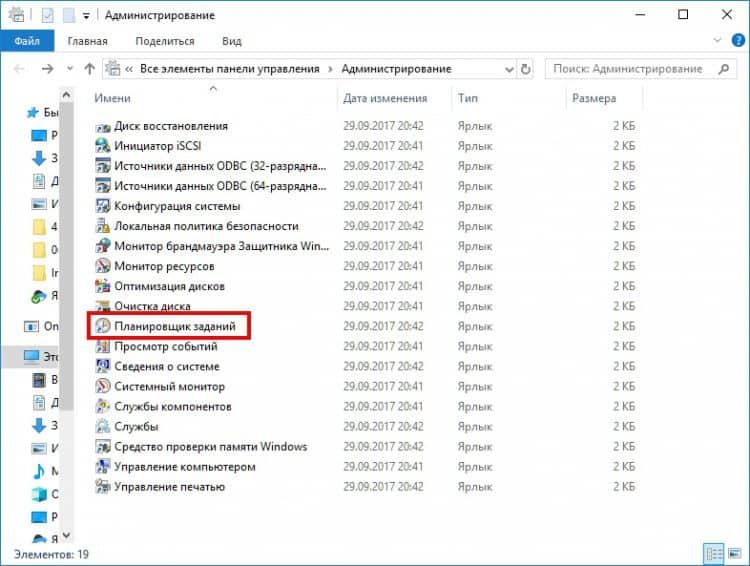Click the Управление печатью icon
This screenshot has height=566, width=750.
[103, 487]
